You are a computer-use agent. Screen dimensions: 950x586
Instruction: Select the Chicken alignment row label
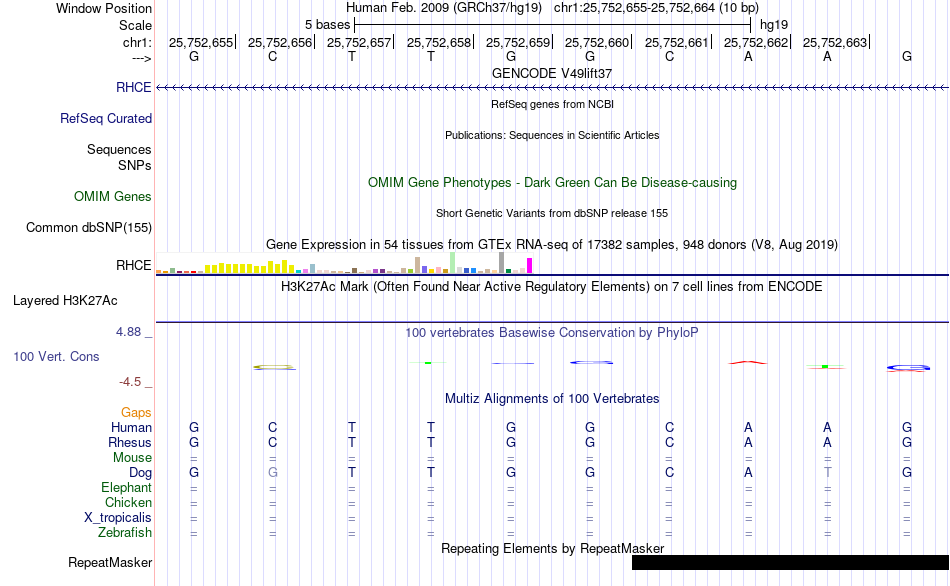click(128, 502)
